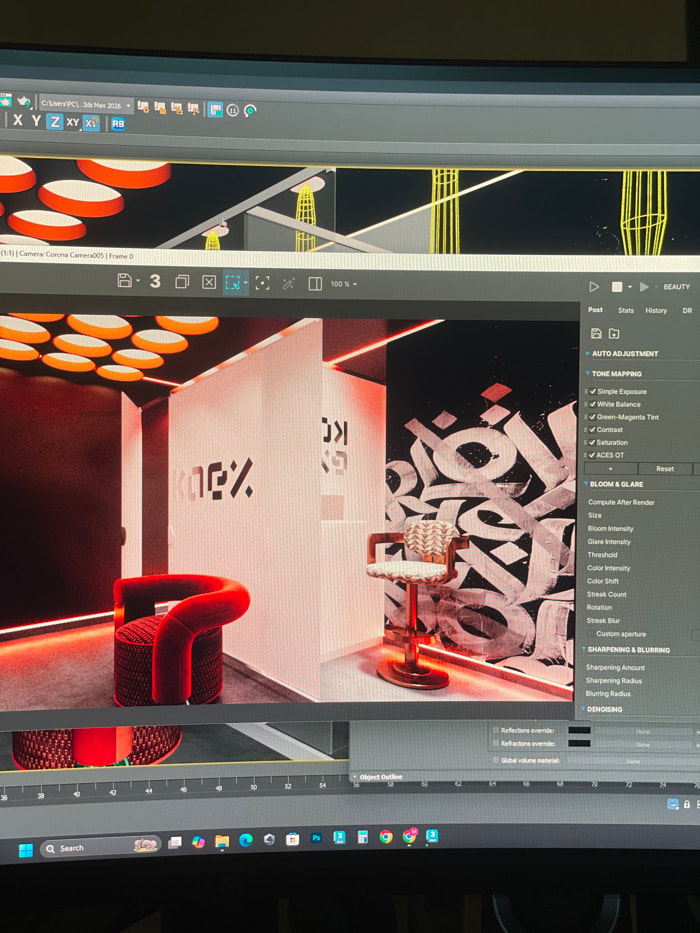Click the fourth orange render toolbar icon
Image resolution: width=700 pixels, height=933 pixels.
coord(193,108)
